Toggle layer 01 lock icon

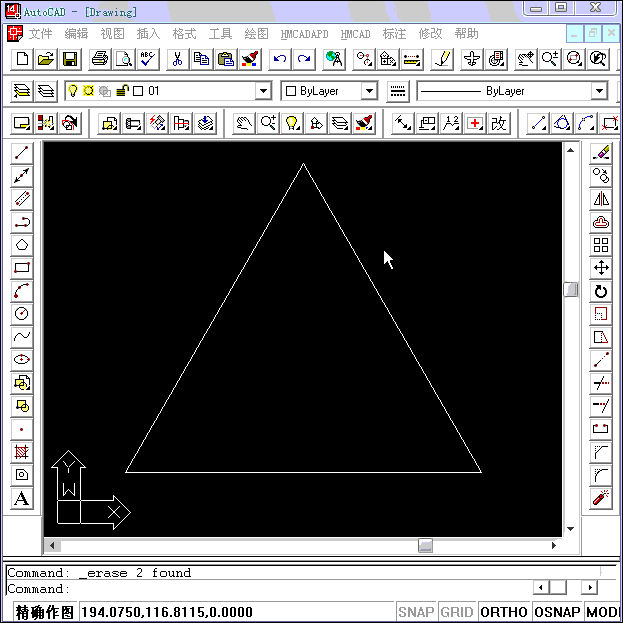pos(122,91)
